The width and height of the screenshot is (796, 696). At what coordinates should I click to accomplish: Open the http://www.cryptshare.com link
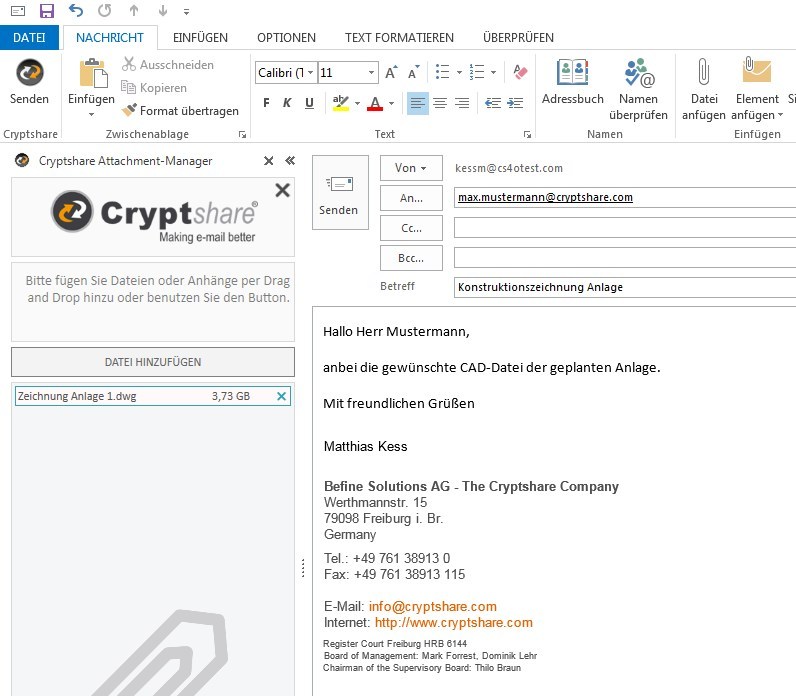point(454,623)
